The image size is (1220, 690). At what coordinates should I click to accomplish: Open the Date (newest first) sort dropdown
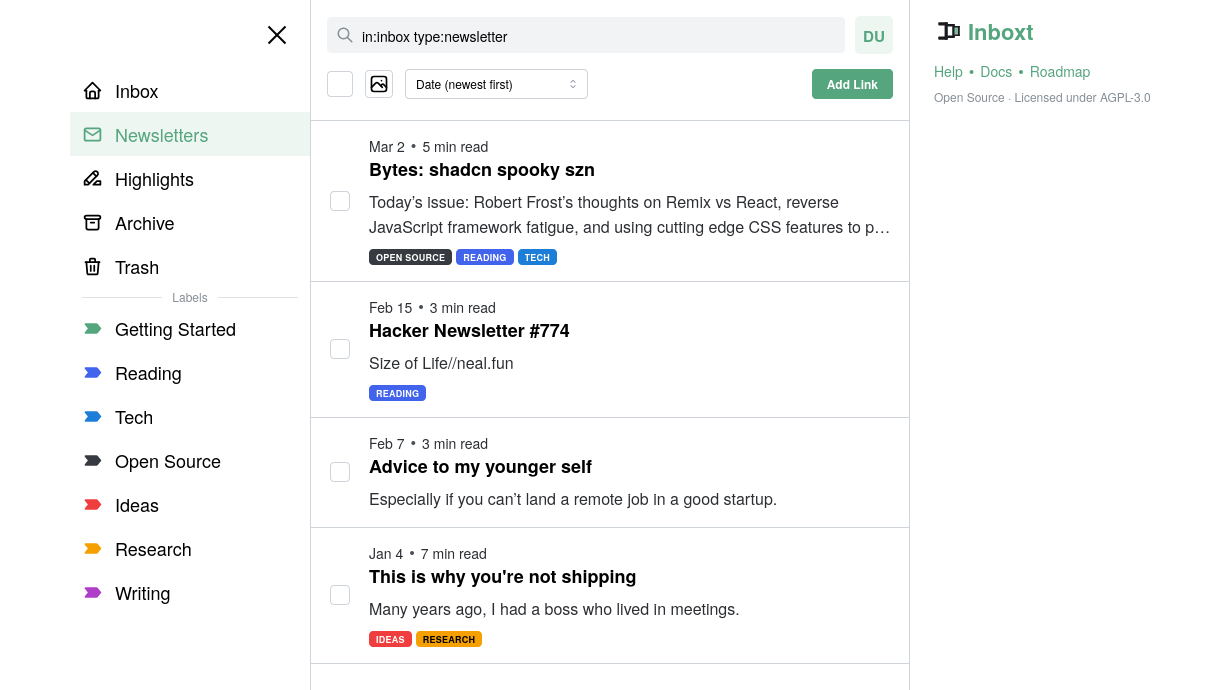tap(496, 84)
